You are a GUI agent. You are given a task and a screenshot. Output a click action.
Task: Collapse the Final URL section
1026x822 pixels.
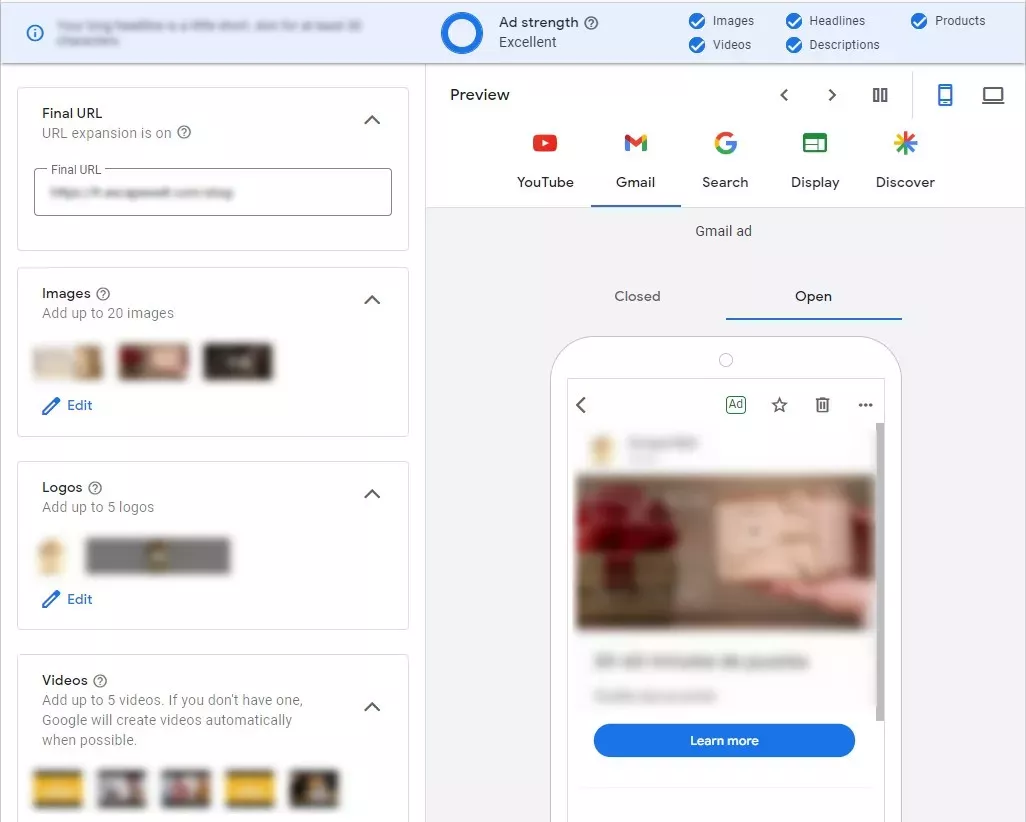click(372, 120)
